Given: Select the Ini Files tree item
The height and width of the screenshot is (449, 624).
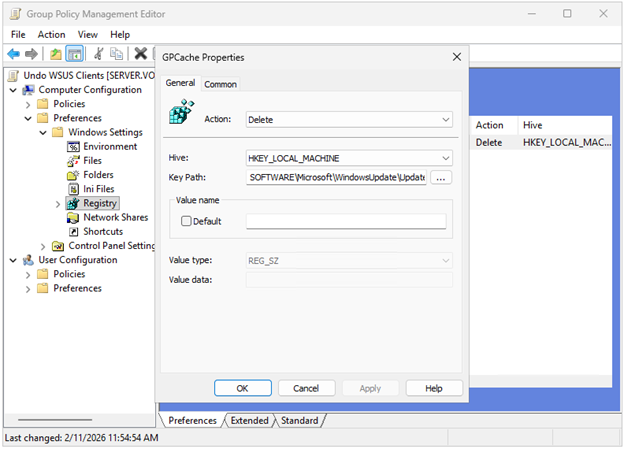Looking at the screenshot, I should pyautogui.click(x=98, y=188).
